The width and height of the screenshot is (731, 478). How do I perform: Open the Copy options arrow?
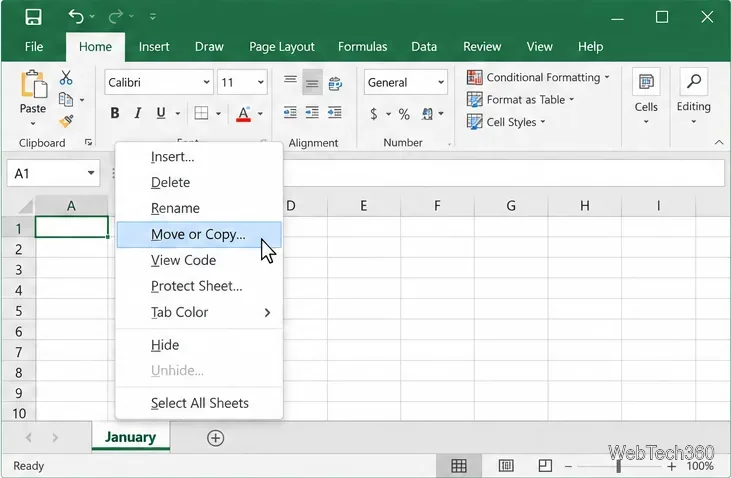click(x=82, y=100)
